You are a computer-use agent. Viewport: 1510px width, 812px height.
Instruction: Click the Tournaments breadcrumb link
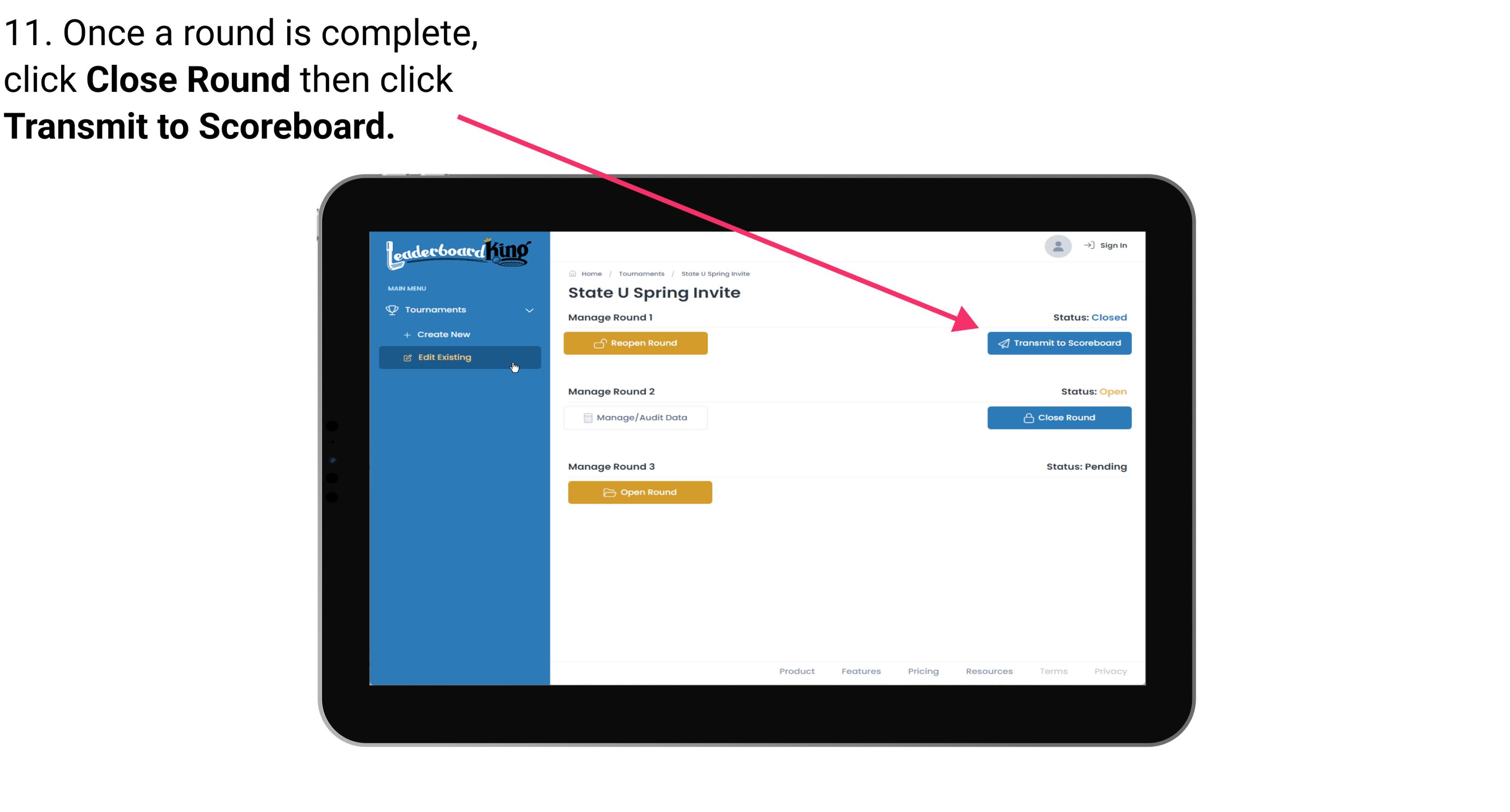(x=641, y=273)
